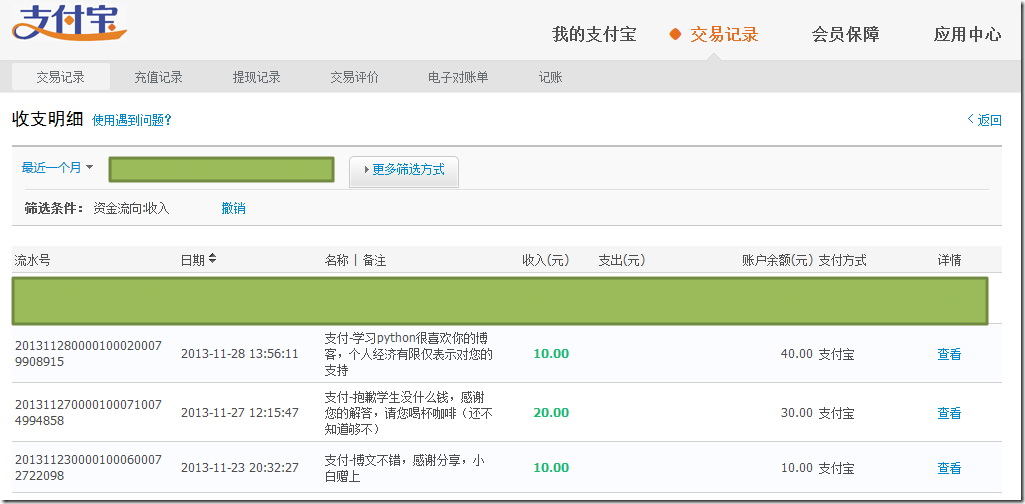Go to 会员保障 section
Viewport: 1025px width, 504px height.
(845, 35)
